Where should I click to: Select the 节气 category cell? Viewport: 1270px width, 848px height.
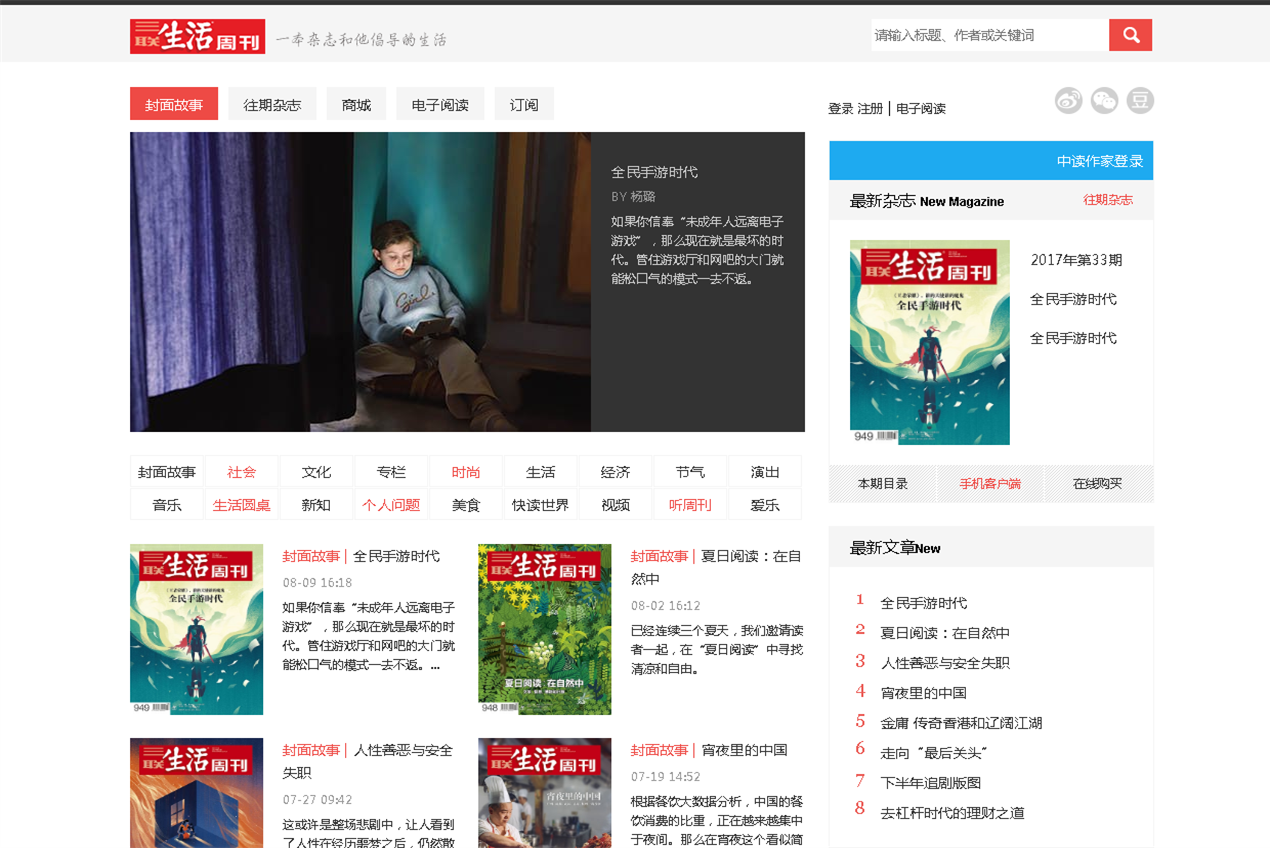pyautogui.click(x=690, y=472)
